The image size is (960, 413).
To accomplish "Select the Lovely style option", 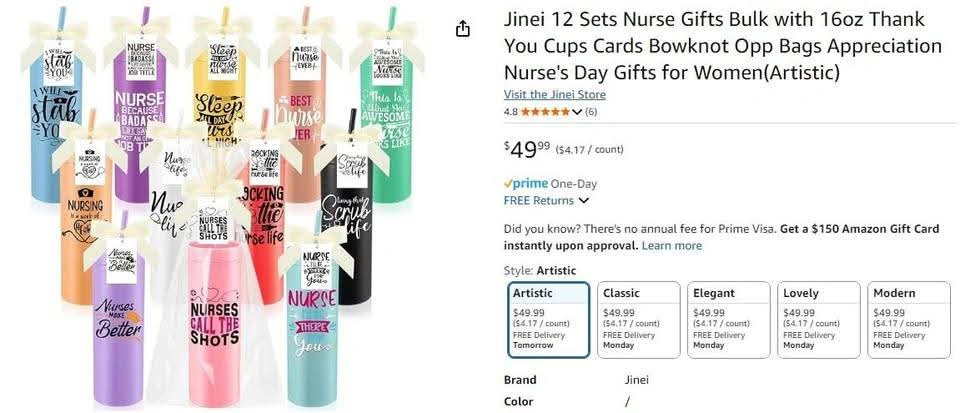I will [818, 319].
